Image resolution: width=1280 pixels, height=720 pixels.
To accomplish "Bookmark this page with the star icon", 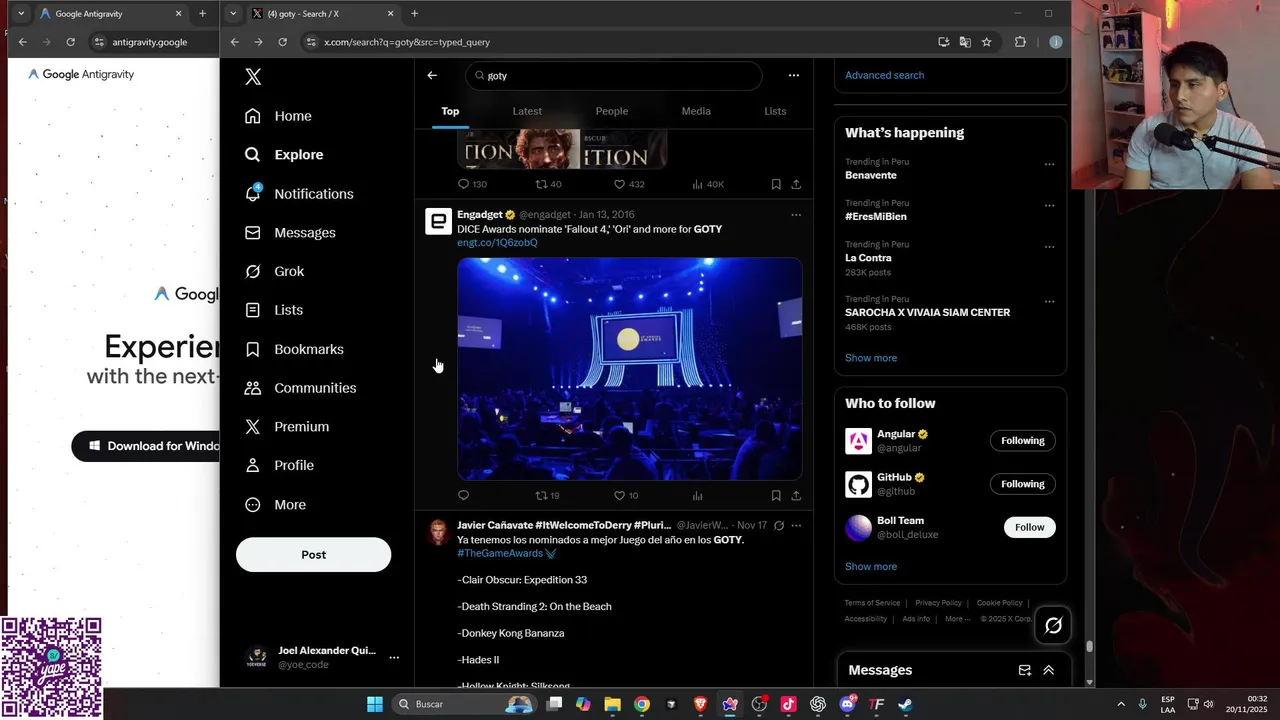I will click(986, 42).
